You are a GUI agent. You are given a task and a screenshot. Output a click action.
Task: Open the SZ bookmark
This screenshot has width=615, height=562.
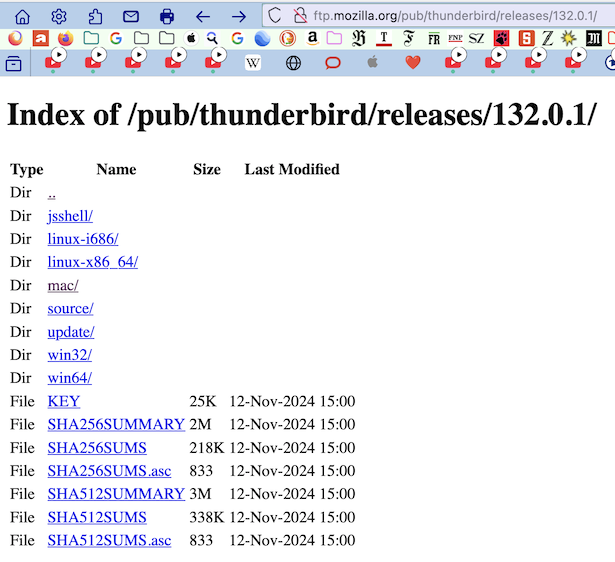[476, 38]
